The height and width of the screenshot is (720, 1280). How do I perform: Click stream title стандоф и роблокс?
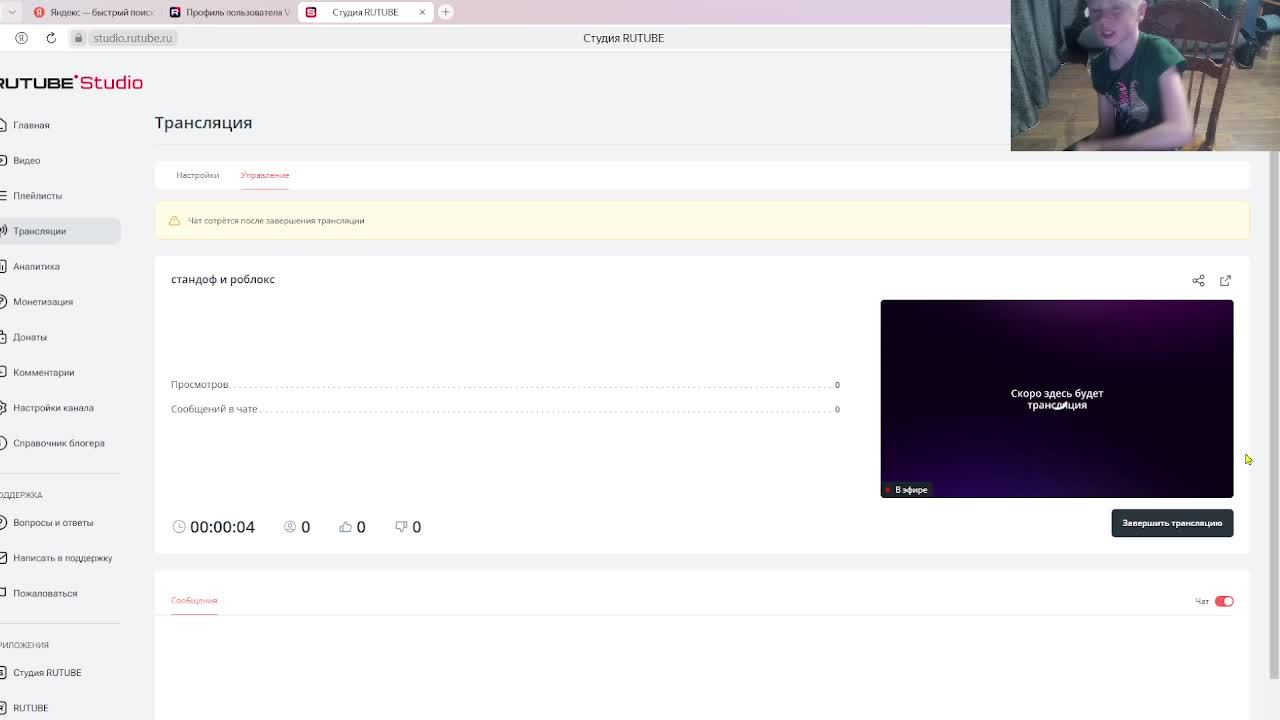pos(223,279)
